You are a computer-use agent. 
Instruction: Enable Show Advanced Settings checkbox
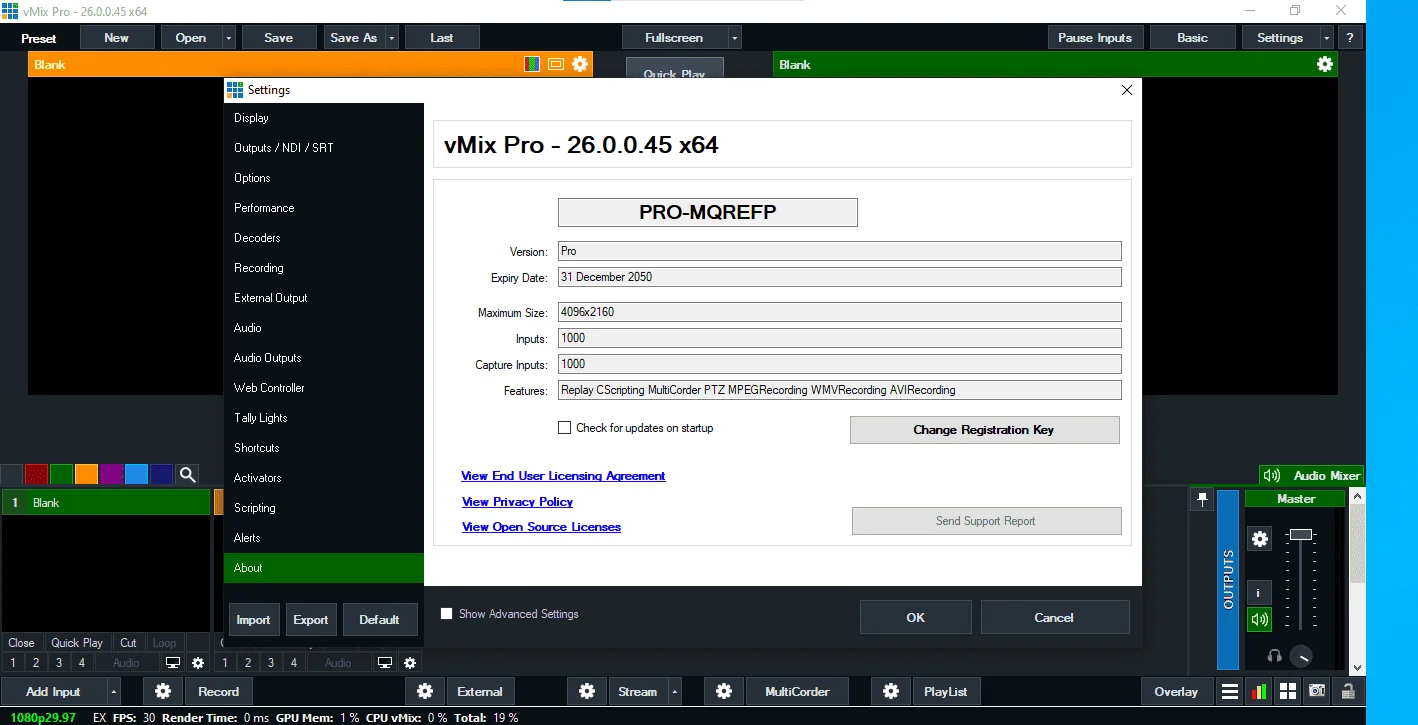pyautogui.click(x=447, y=614)
